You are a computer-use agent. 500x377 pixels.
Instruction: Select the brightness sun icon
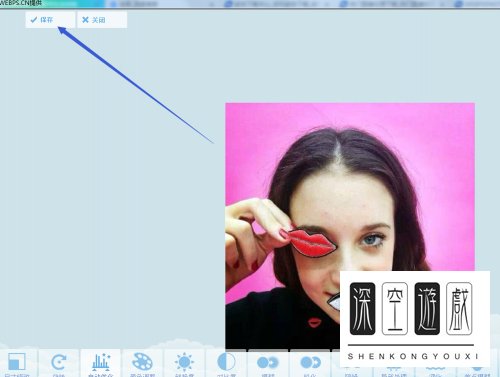click(184, 363)
